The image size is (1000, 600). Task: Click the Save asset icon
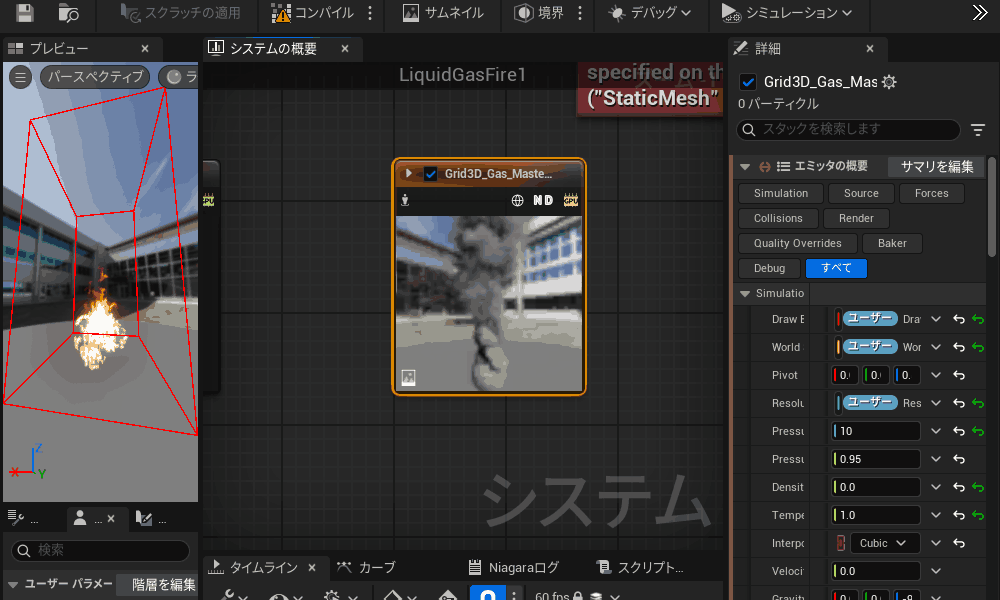pos(25,13)
